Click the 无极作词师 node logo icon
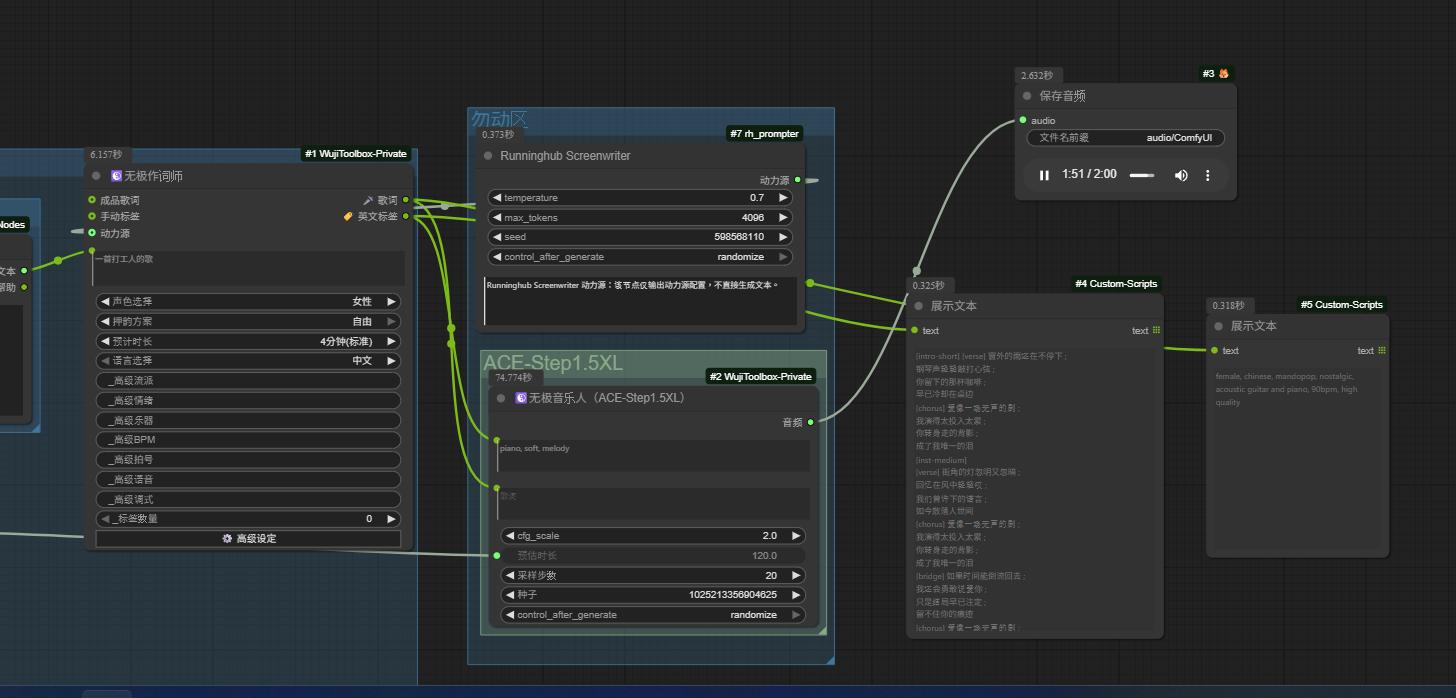 tap(116, 176)
